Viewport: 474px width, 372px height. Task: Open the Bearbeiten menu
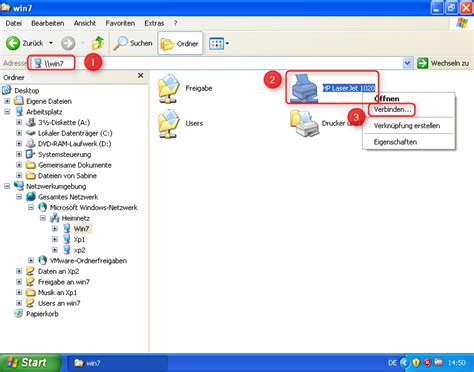pyautogui.click(x=48, y=23)
